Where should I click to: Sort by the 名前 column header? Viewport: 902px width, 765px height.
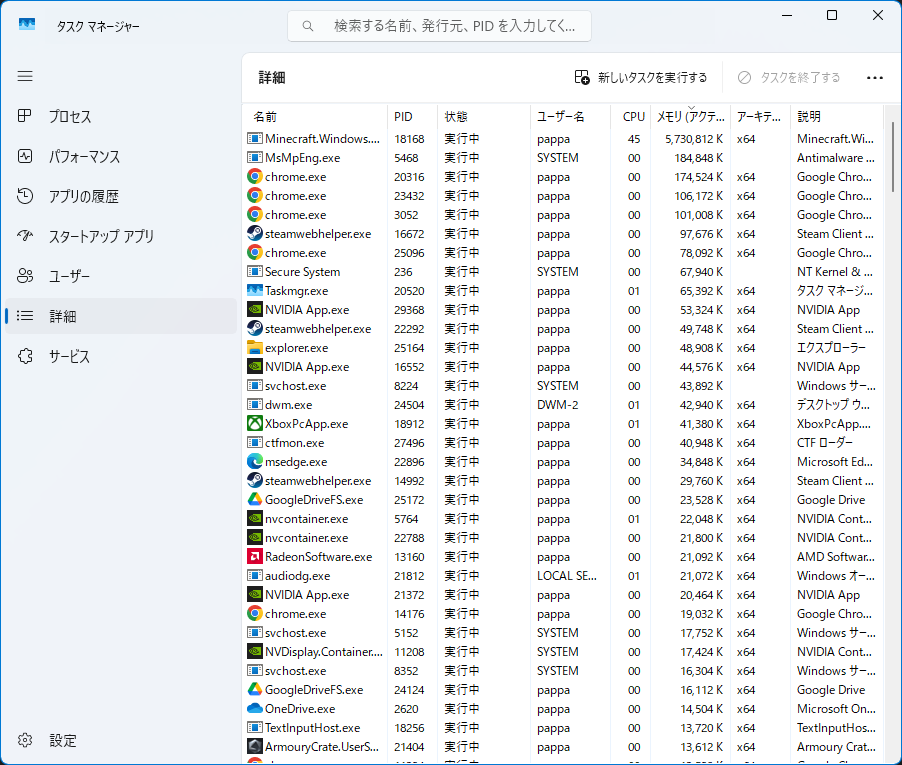(x=315, y=117)
